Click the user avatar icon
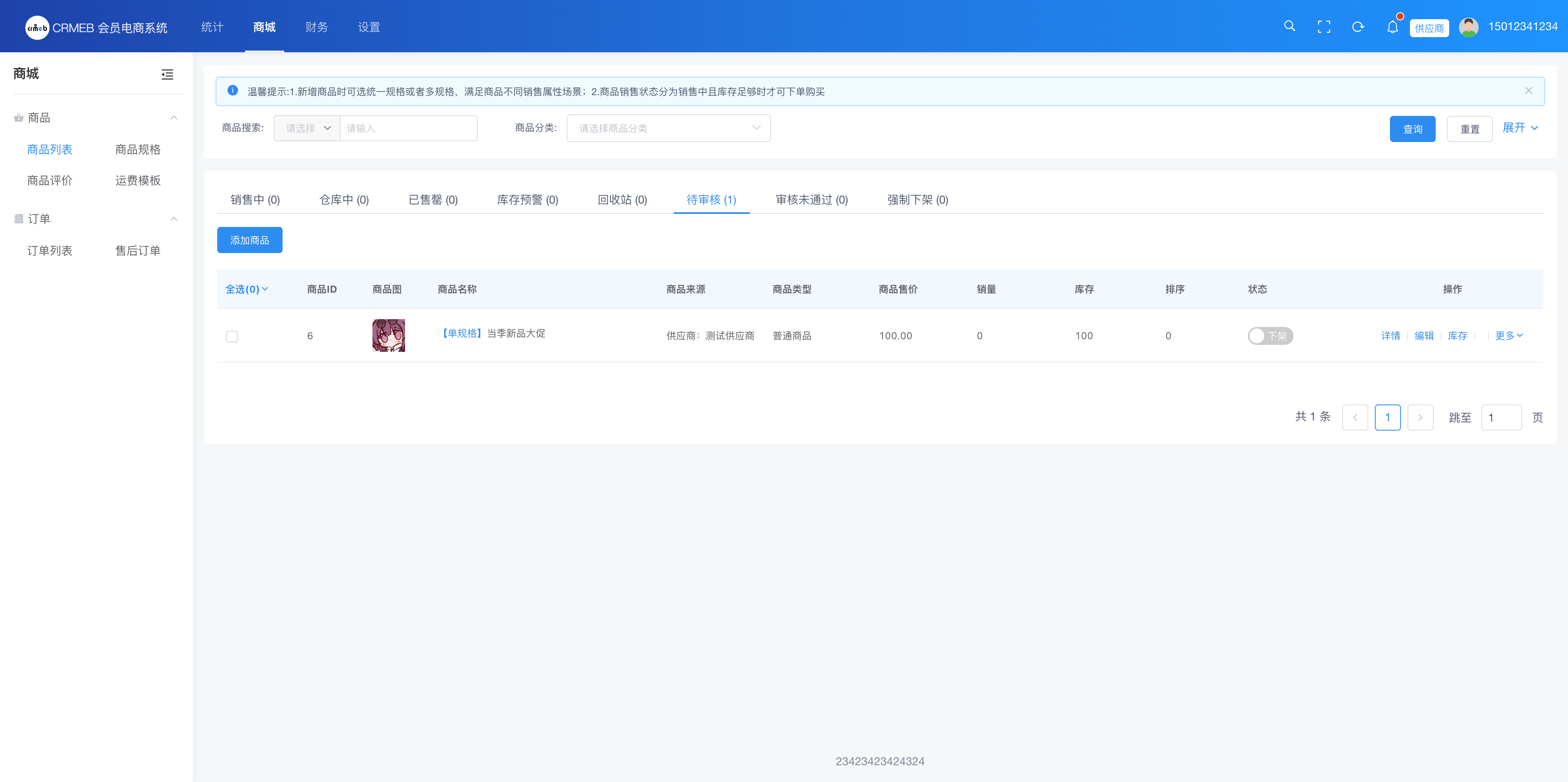Image resolution: width=1568 pixels, height=782 pixels. pos(1468,27)
